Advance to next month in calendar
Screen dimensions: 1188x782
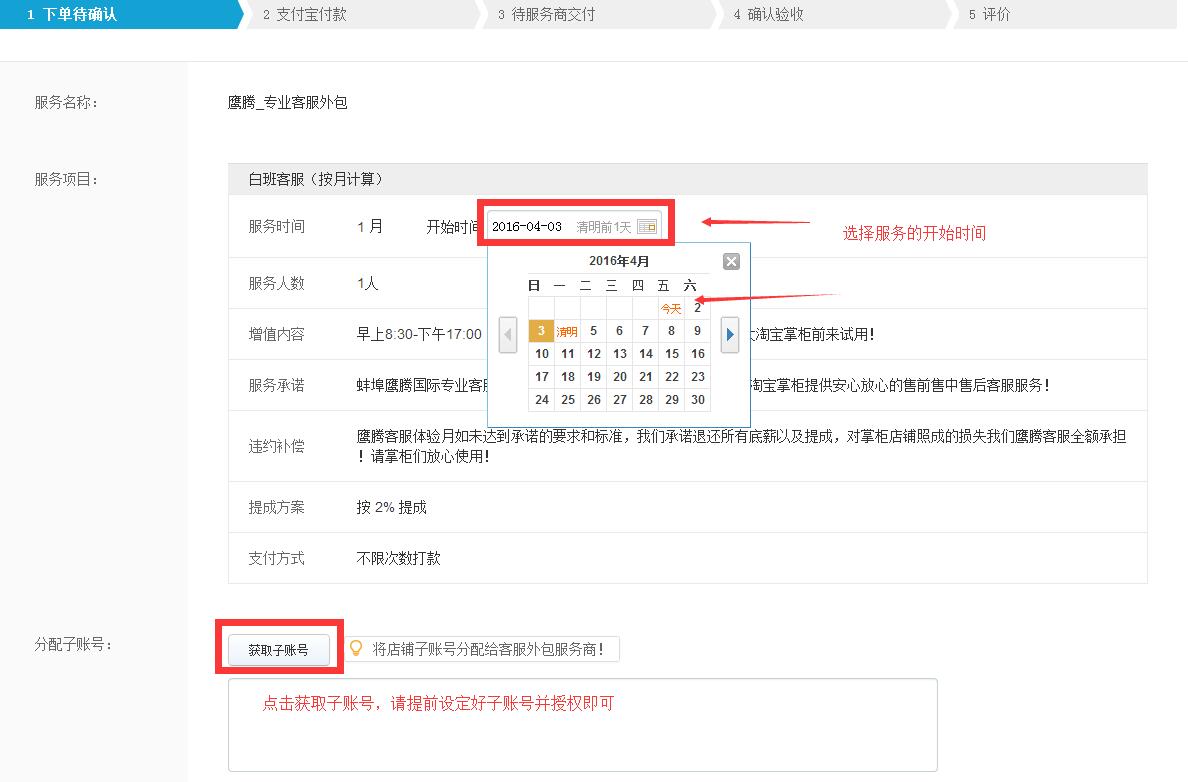click(x=730, y=334)
